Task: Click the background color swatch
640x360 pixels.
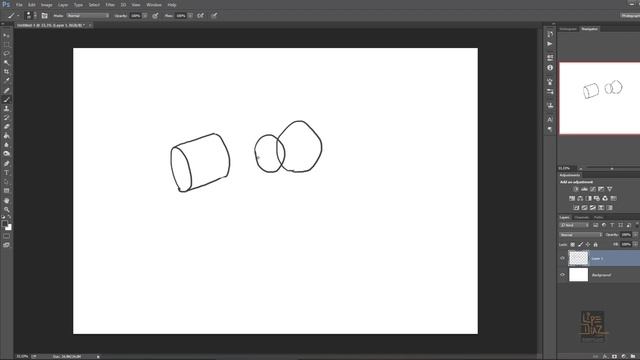Action: point(9,228)
